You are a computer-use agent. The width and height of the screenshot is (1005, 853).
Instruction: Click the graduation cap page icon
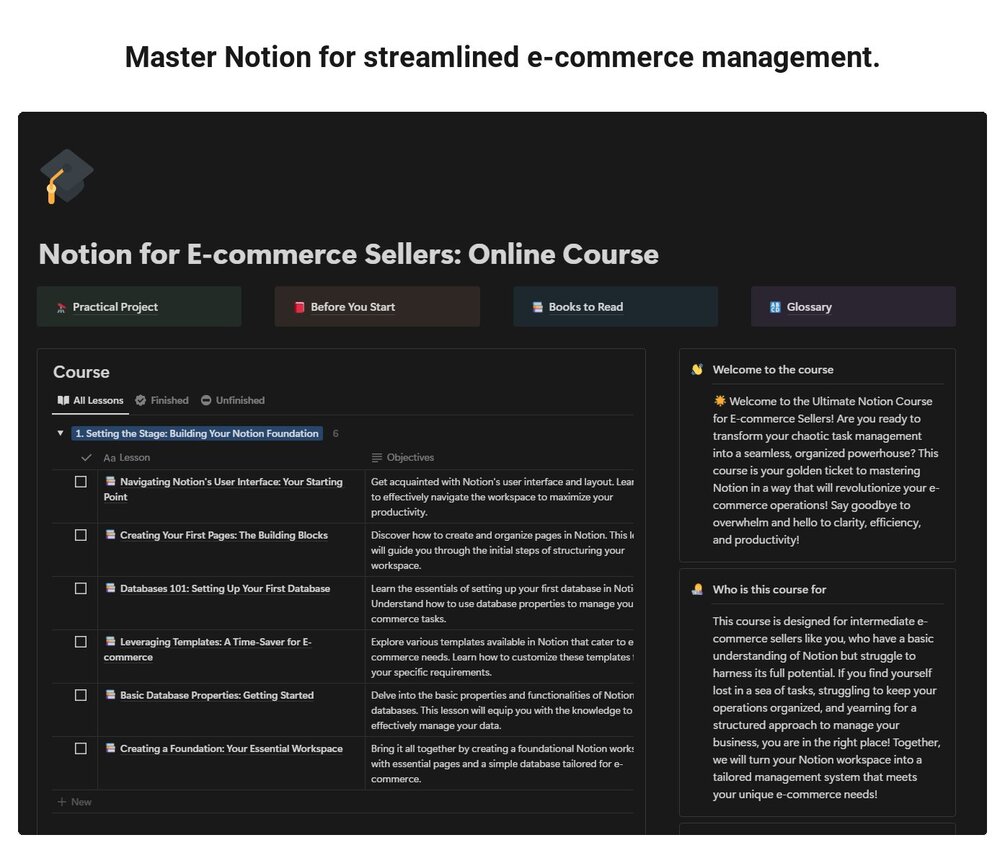coord(66,176)
